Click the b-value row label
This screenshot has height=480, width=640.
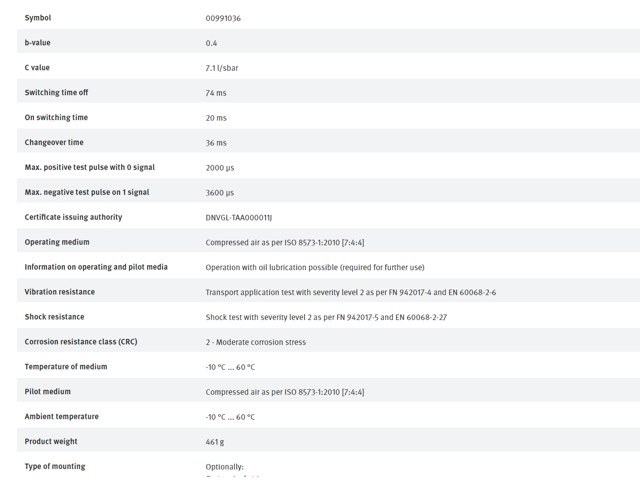point(38,42)
